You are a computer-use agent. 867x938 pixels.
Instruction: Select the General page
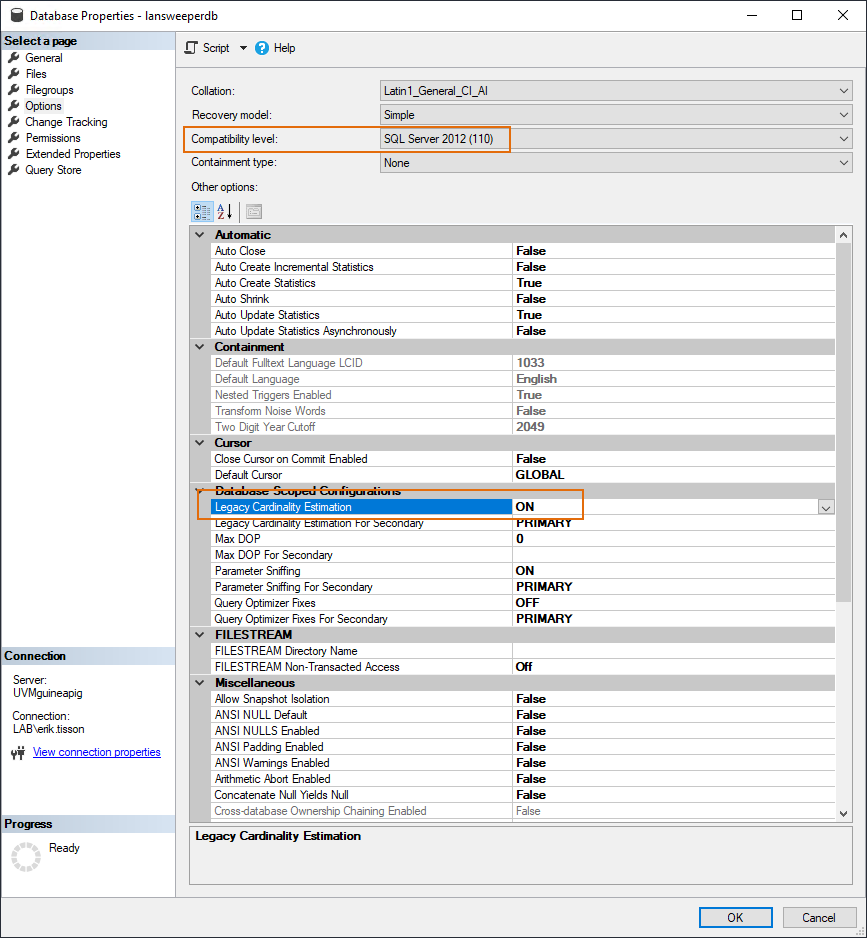(44, 58)
